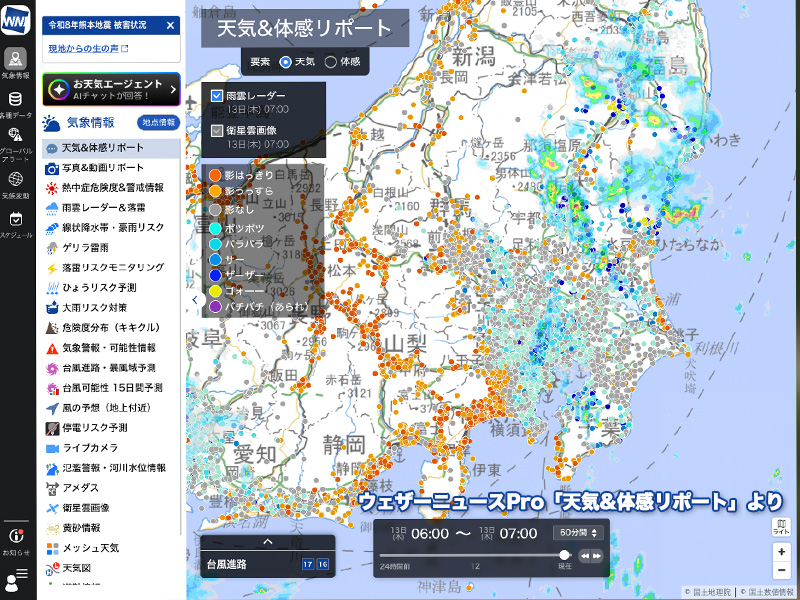Open 現地からの生の声 link
800x600 pixels.
point(88,48)
